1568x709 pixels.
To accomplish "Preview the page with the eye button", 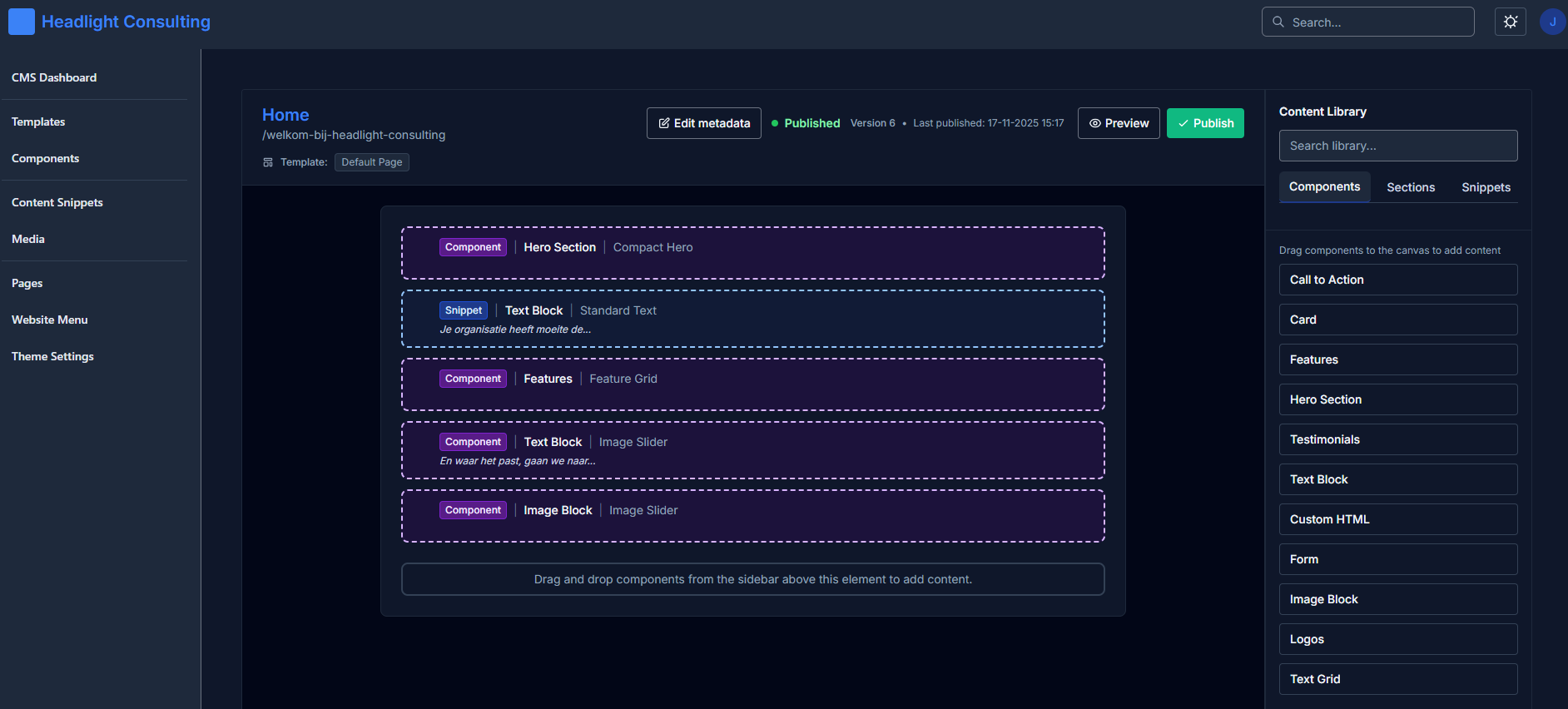I will [x=1118, y=123].
